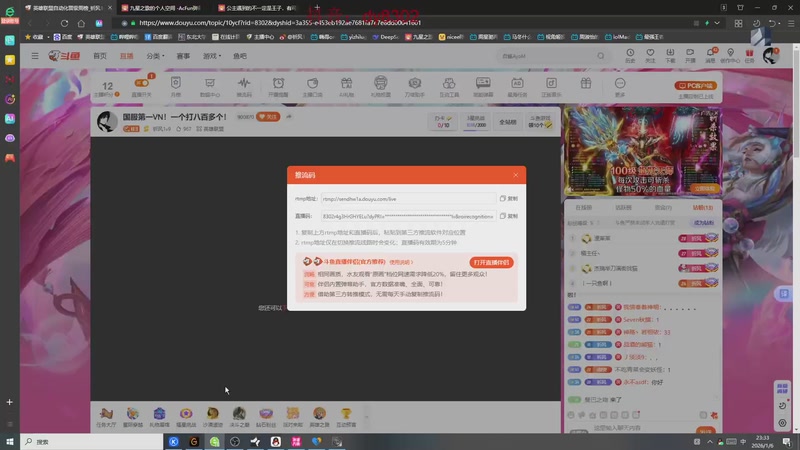Screen dimensions: 800x450
Task: Open the 数据中心 data center icon
Action: (x=210, y=86)
